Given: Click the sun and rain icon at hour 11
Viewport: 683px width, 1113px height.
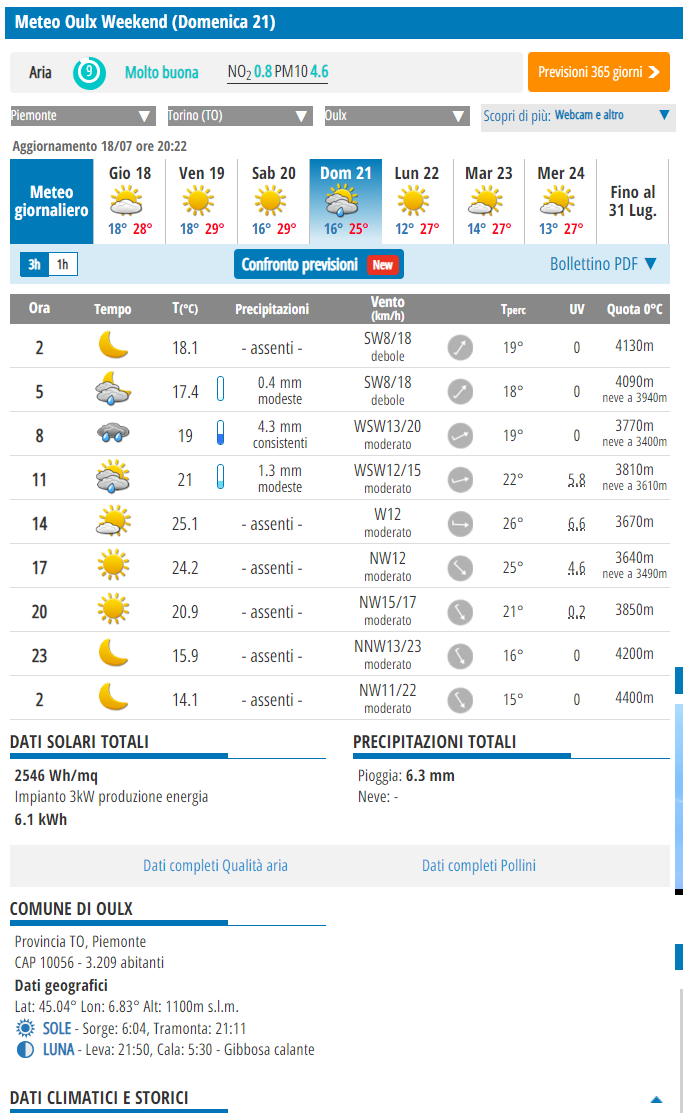Looking at the screenshot, I should [x=113, y=477].
